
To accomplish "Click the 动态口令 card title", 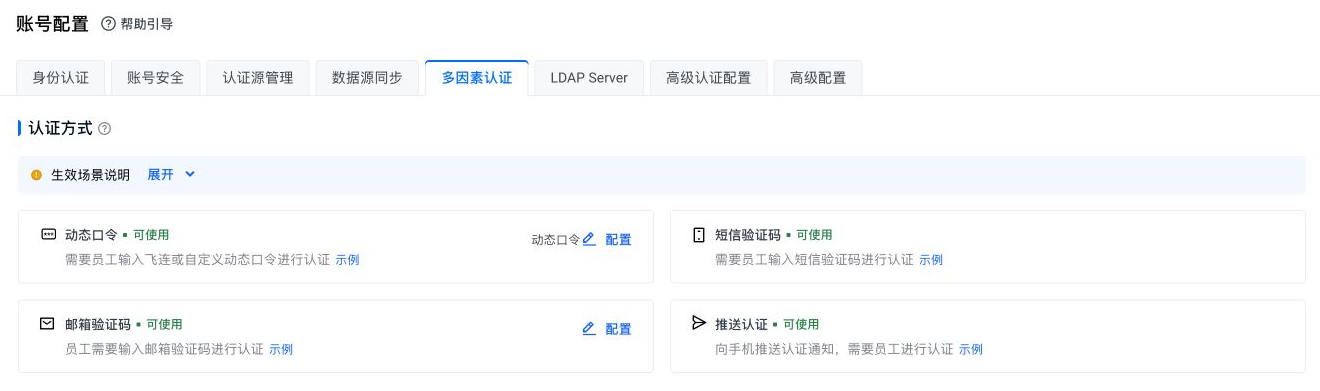I will [x=91, y=235].
